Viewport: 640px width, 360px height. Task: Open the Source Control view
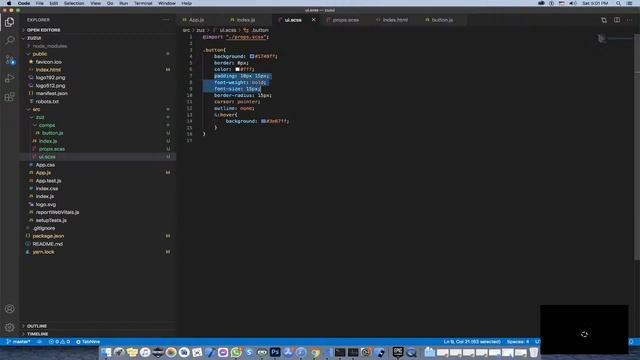point(9,60)
